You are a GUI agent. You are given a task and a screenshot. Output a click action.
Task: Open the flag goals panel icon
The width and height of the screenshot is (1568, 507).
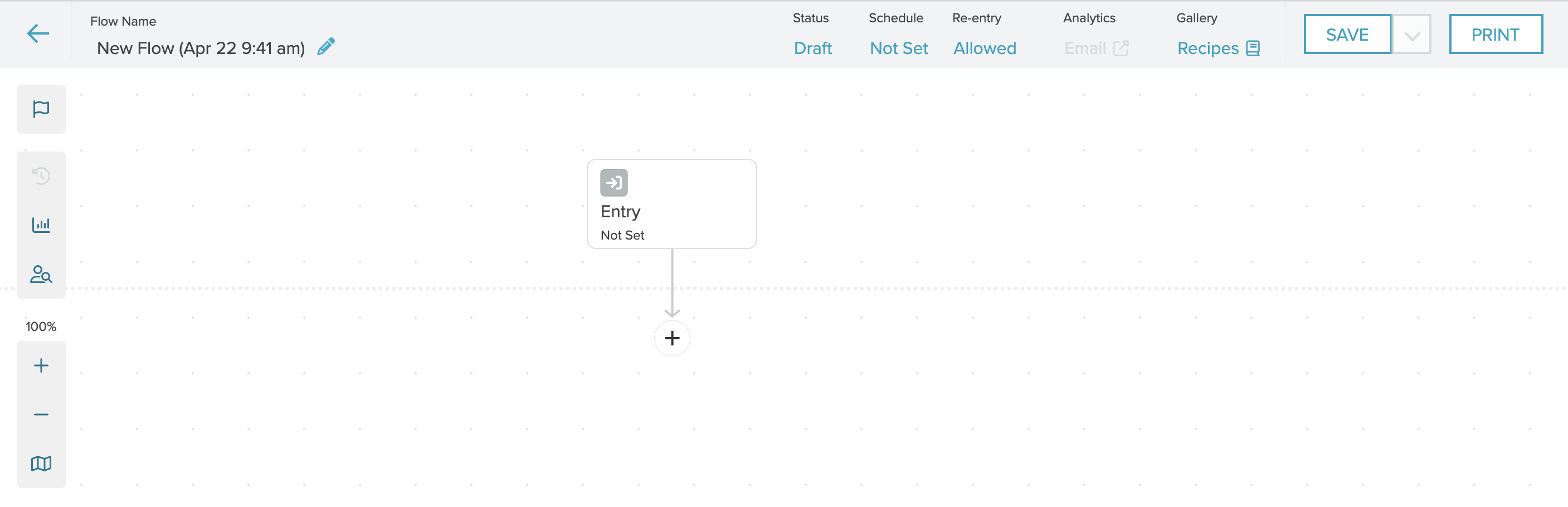tap(41, 110)
